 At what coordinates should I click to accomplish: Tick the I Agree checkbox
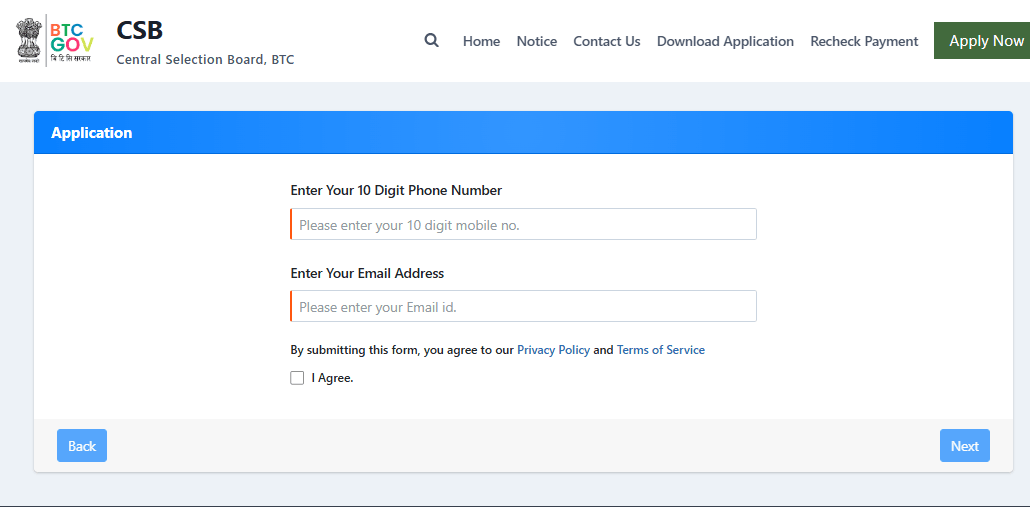tap(297, 378)
